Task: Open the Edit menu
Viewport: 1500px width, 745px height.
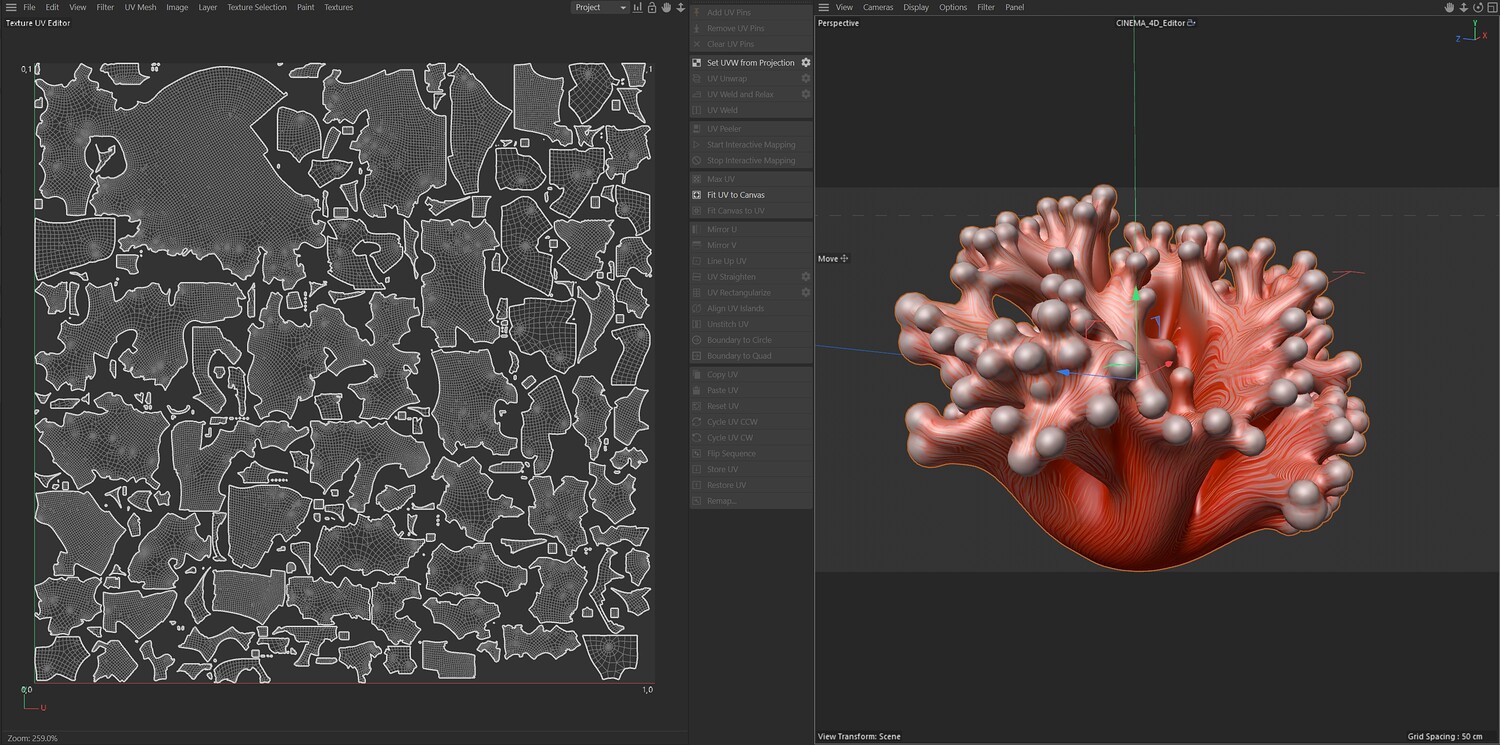Action: 52,7
